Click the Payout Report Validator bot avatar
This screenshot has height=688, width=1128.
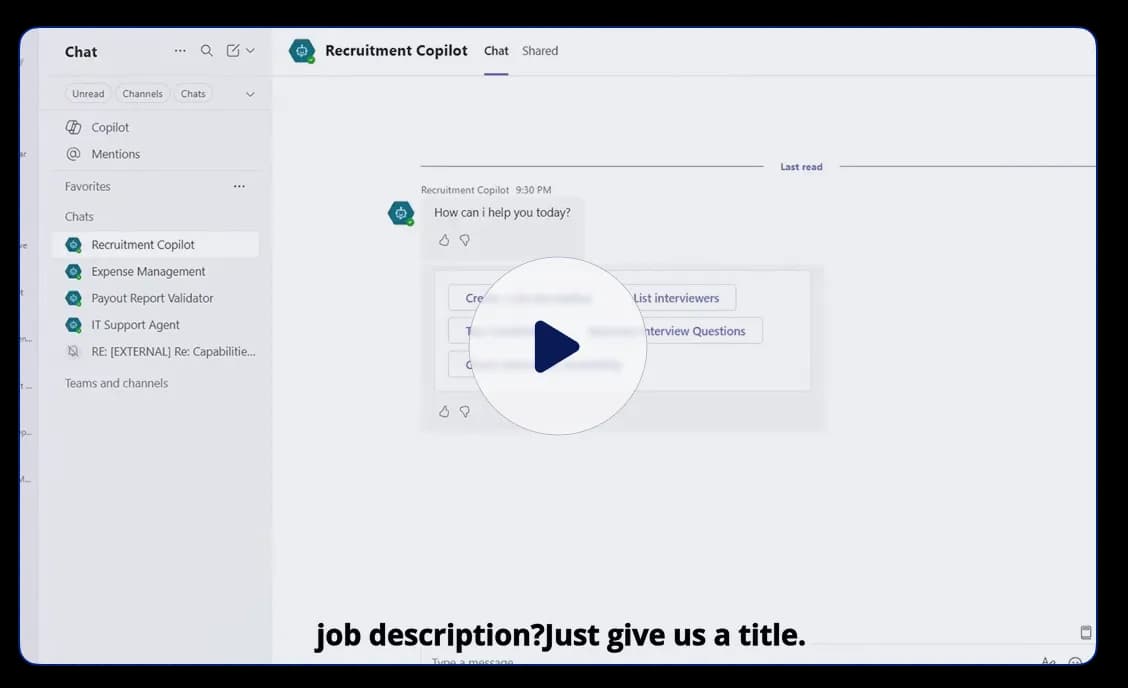coord(73,298)
